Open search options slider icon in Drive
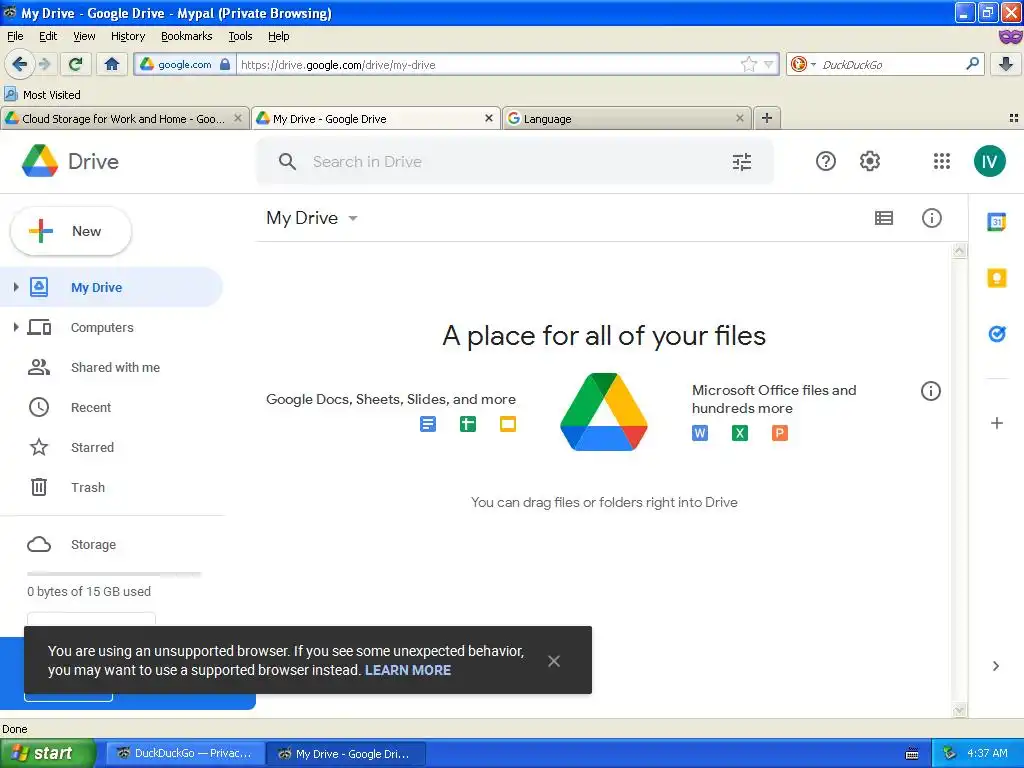 pos(742,161)
